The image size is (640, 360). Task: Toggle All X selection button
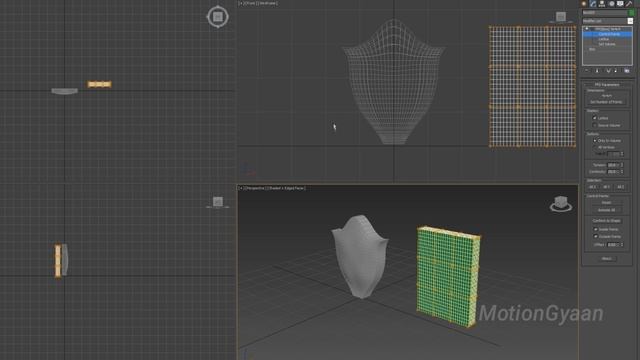point(593,187)
